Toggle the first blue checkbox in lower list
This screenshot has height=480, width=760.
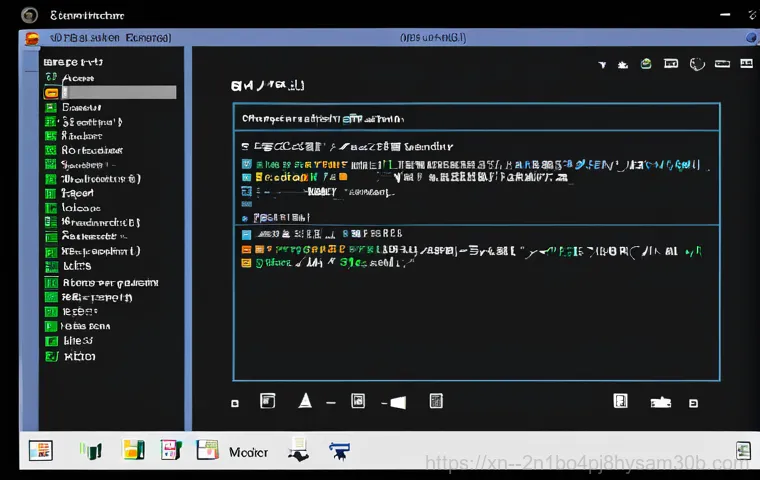246,233
